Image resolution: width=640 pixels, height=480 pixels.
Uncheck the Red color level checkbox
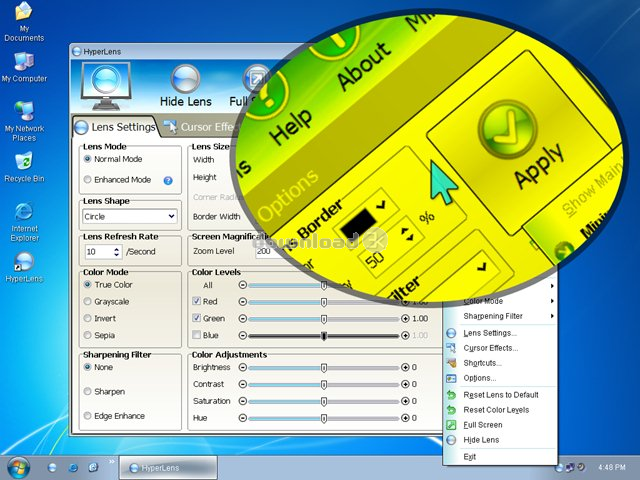(x=197, y=301)
